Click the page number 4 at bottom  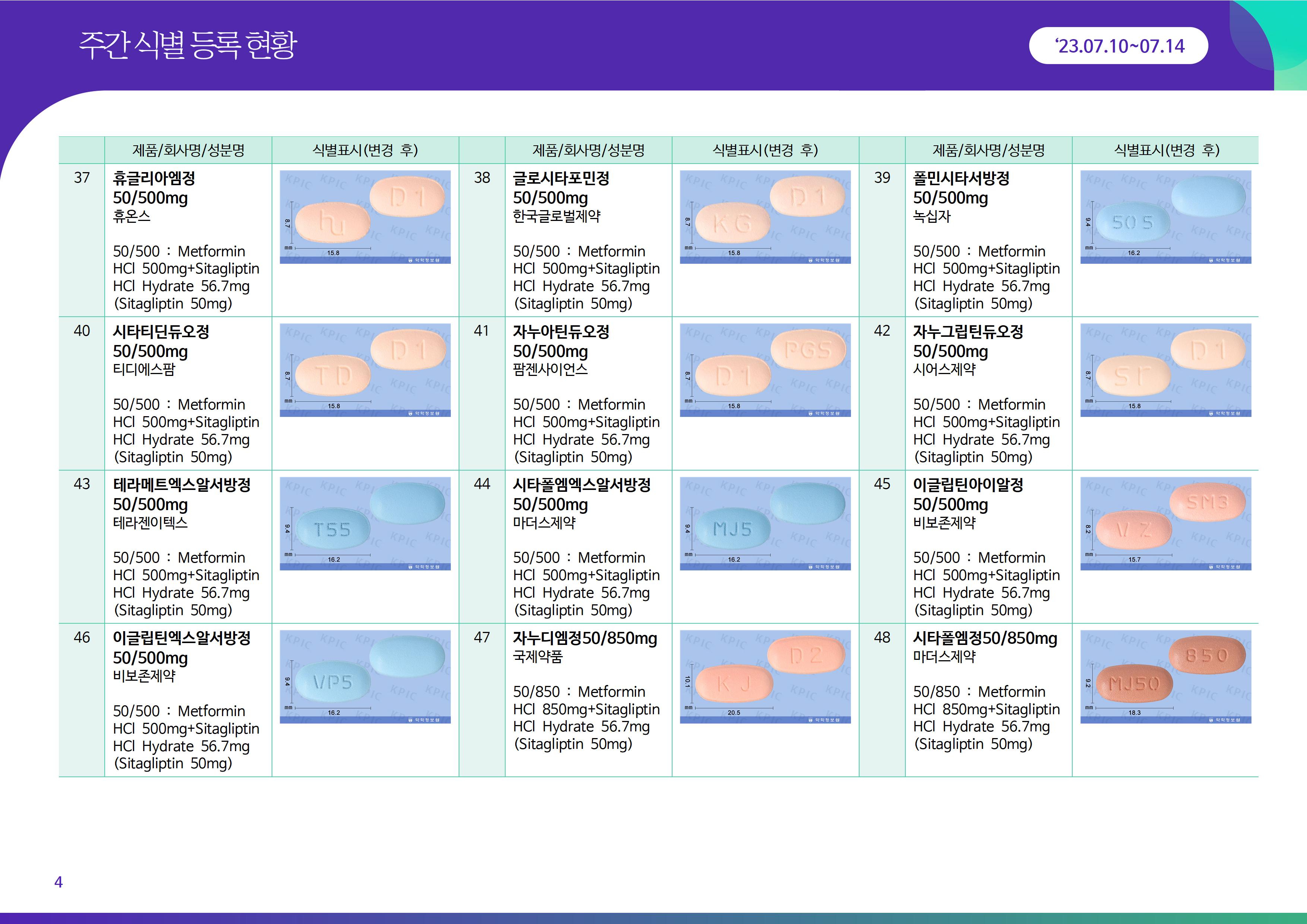pyautogui.click(x=58, y=882)
